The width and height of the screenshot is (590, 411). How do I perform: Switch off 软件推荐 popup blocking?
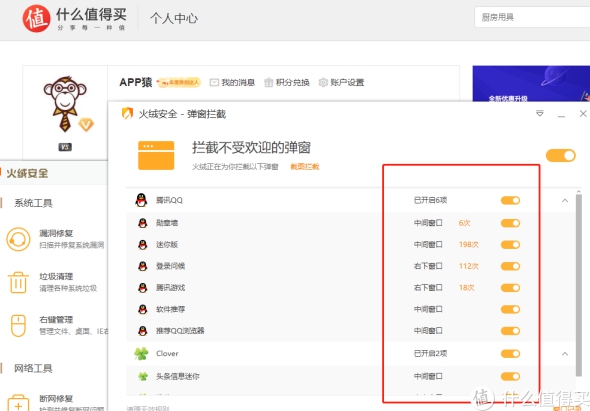tap(510, 309)
